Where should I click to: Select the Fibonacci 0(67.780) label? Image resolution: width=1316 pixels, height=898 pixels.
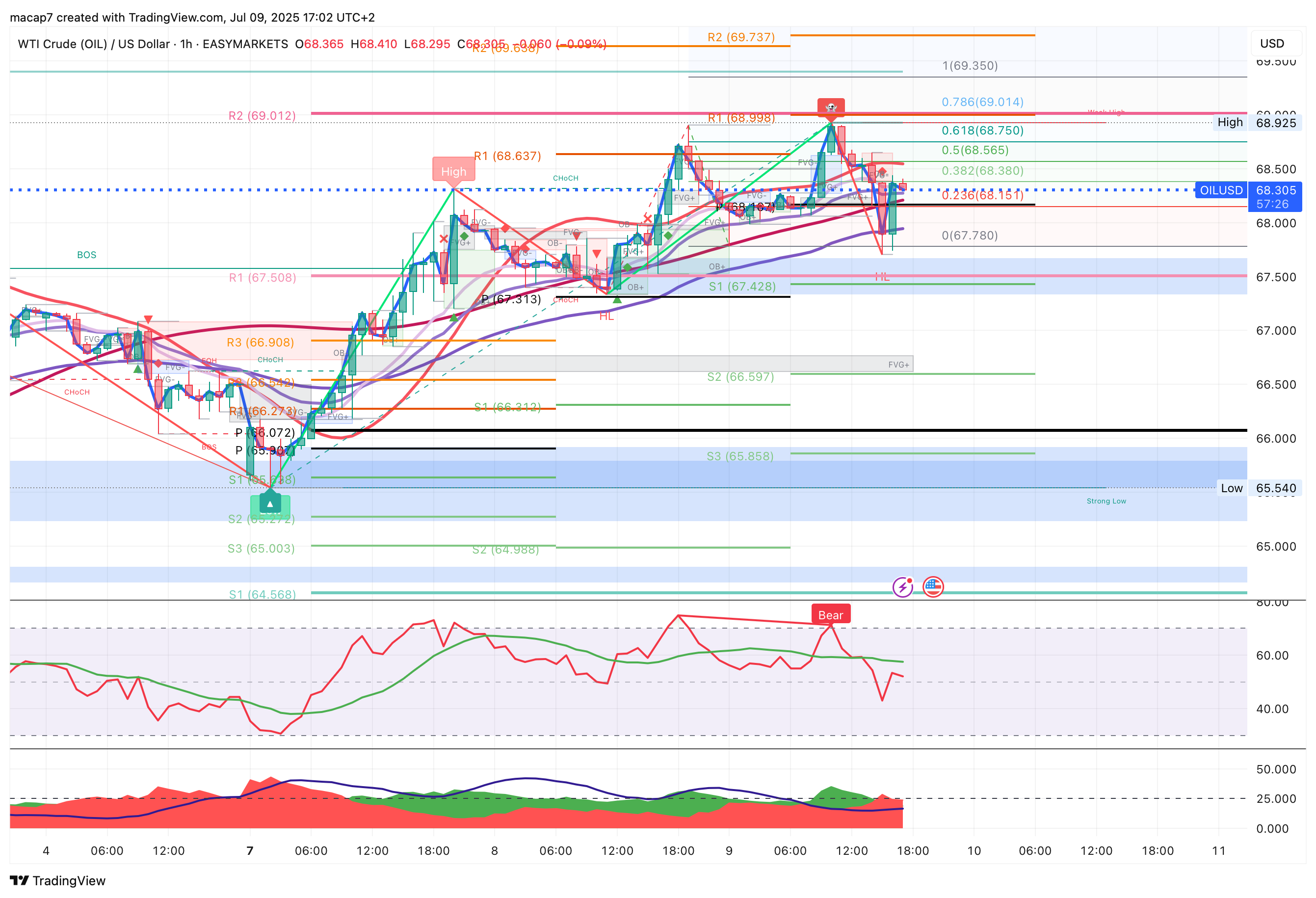970,235
